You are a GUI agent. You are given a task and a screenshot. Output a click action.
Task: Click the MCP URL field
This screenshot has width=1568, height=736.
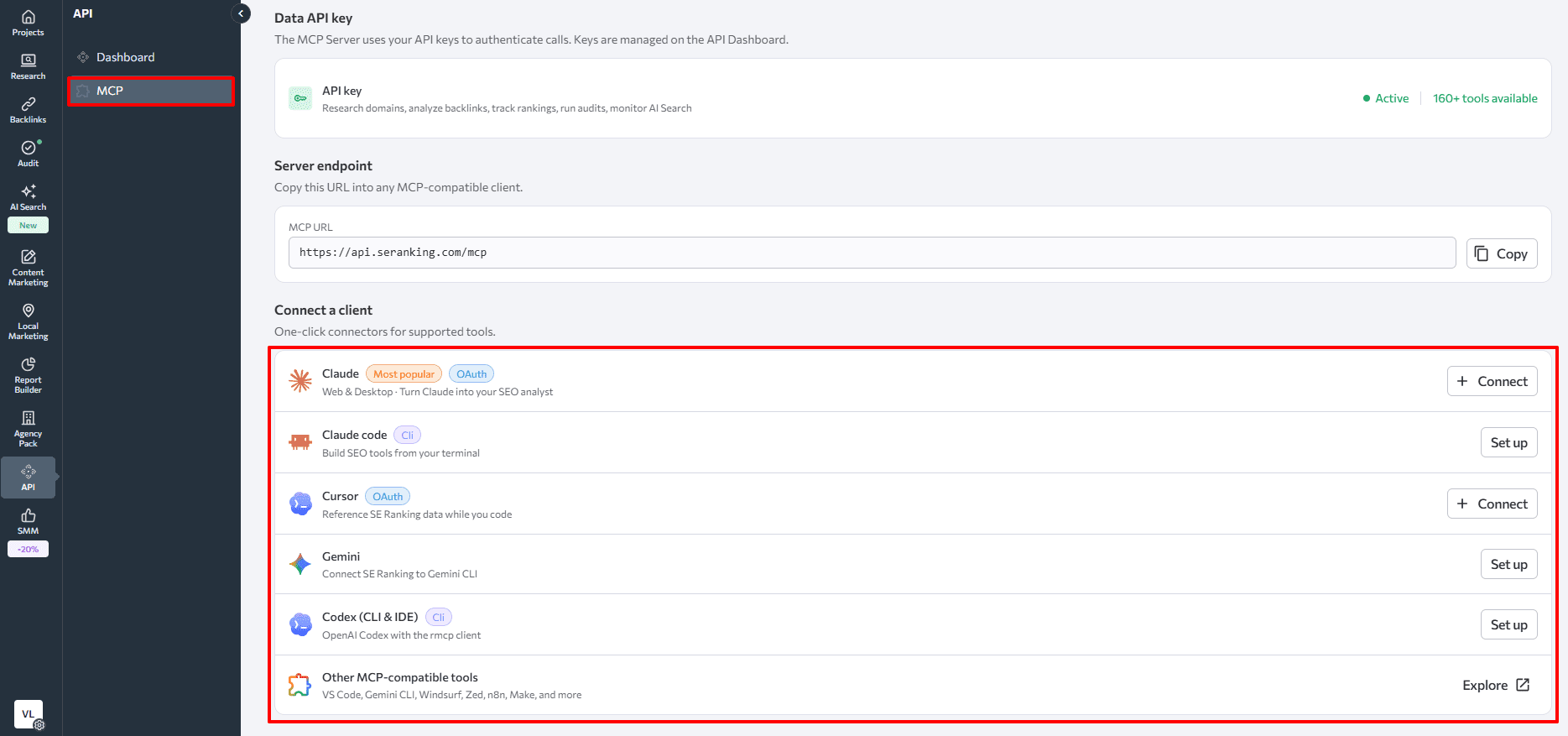pyautogui.click(x=872, y=253)
